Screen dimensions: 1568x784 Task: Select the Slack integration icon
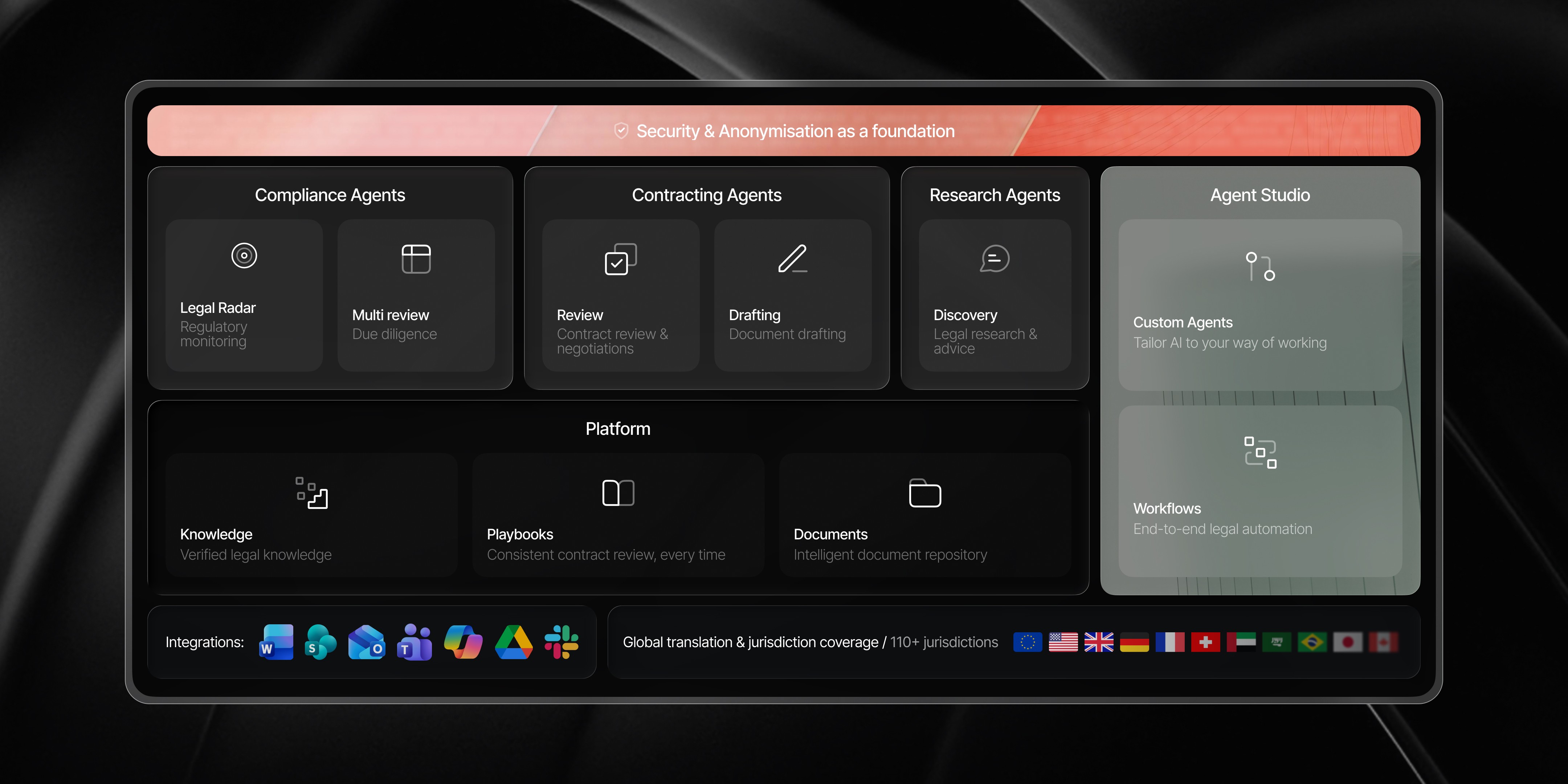point(561,642)
